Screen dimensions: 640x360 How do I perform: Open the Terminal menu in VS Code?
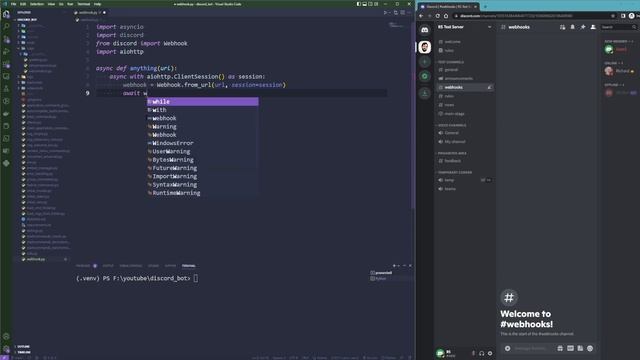[x=84, y=4]
